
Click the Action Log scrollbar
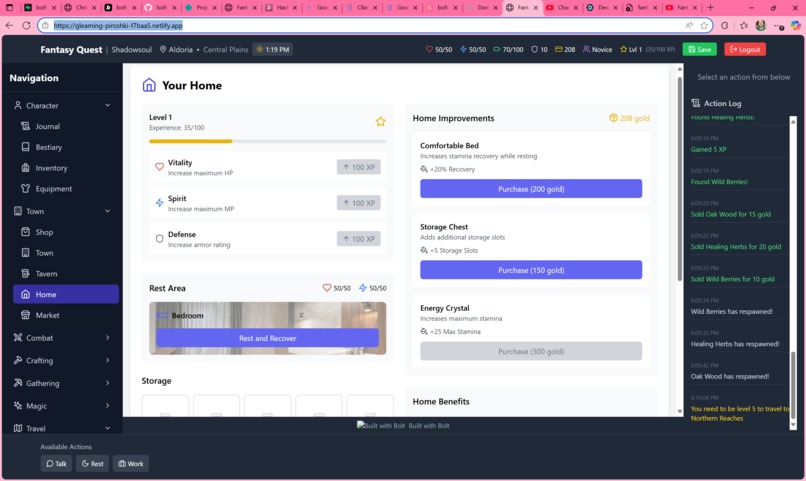(x=793, y=385)
